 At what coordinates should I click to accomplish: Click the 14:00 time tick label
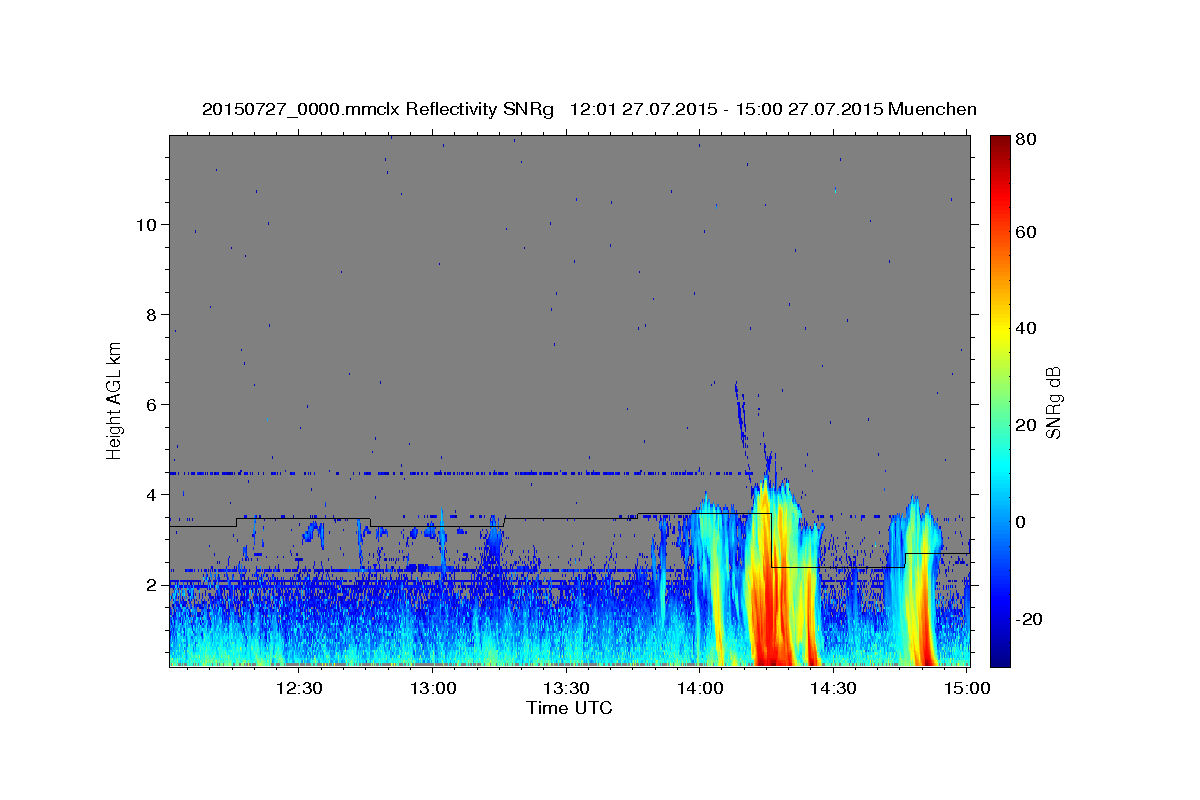[x=699, y=688]
